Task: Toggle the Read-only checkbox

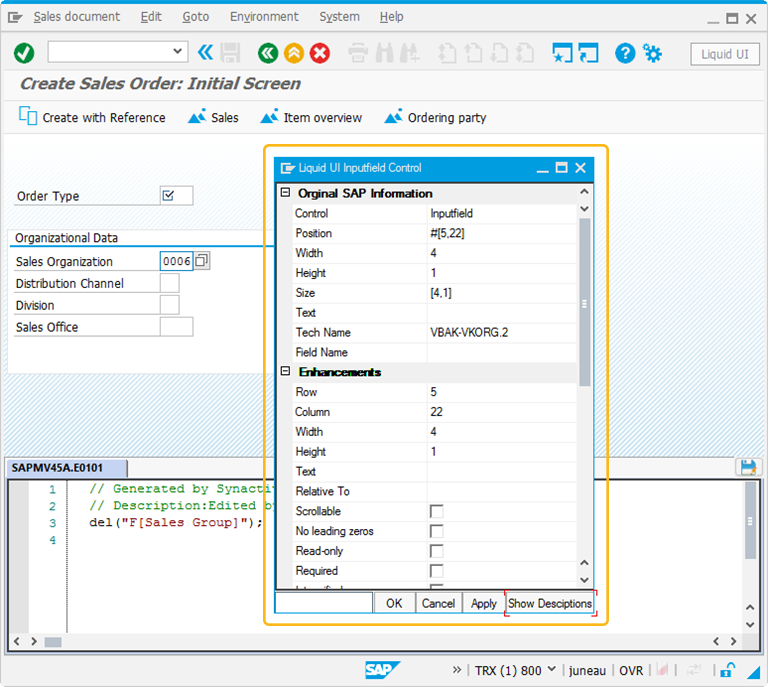Action: coord(436,551)
